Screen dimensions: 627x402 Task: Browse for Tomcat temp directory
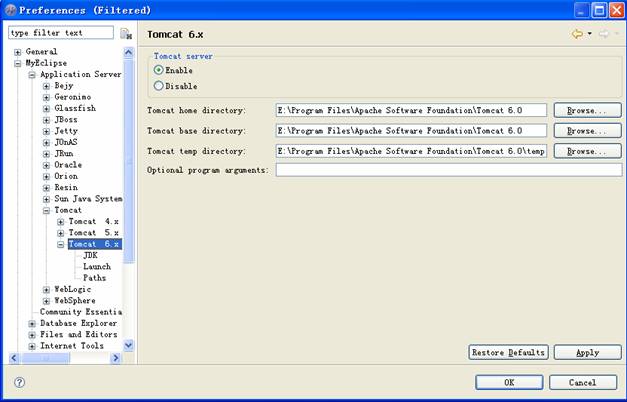point(587,151)
